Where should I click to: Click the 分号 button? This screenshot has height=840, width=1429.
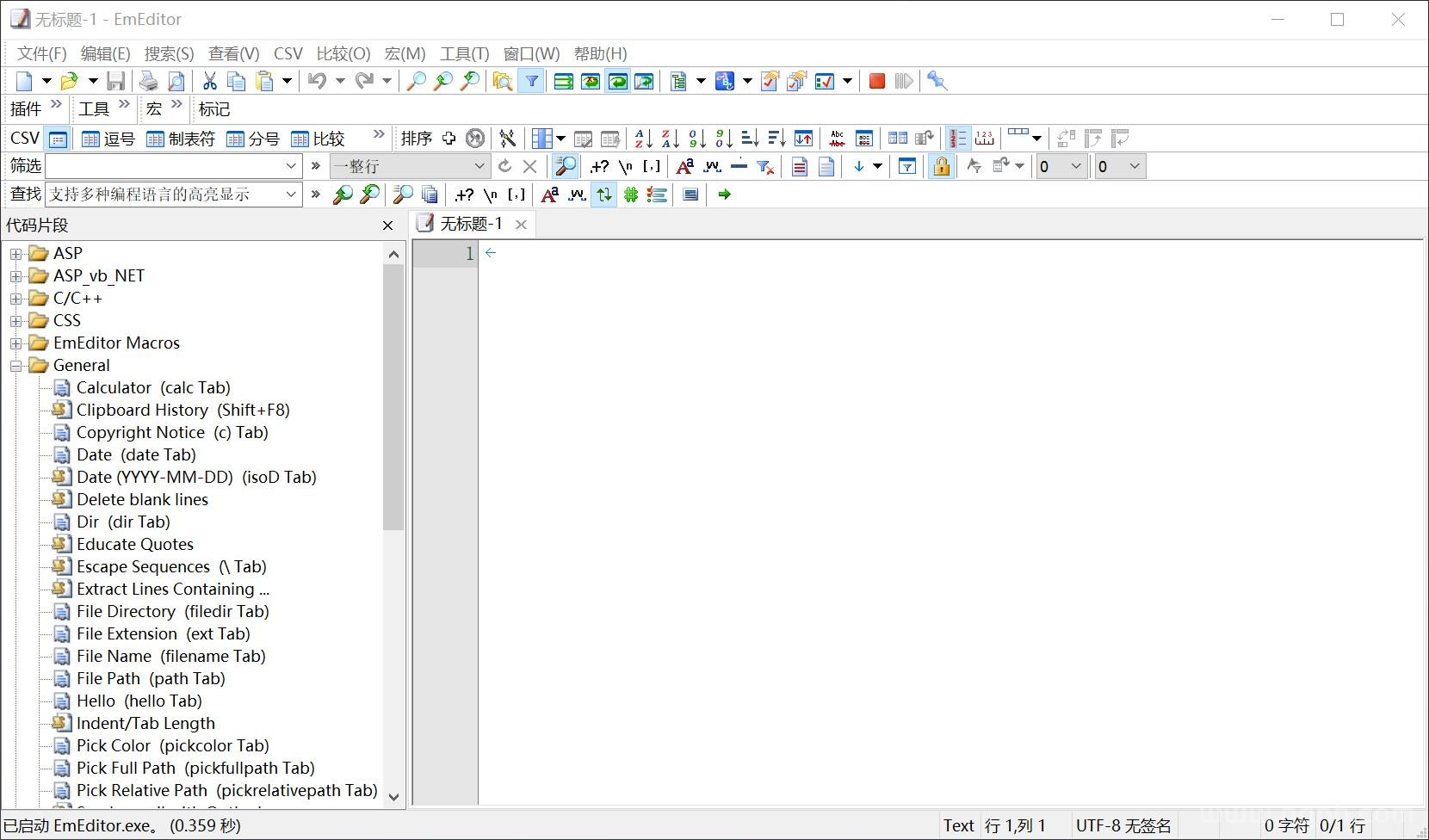click(x=253, y=139)
